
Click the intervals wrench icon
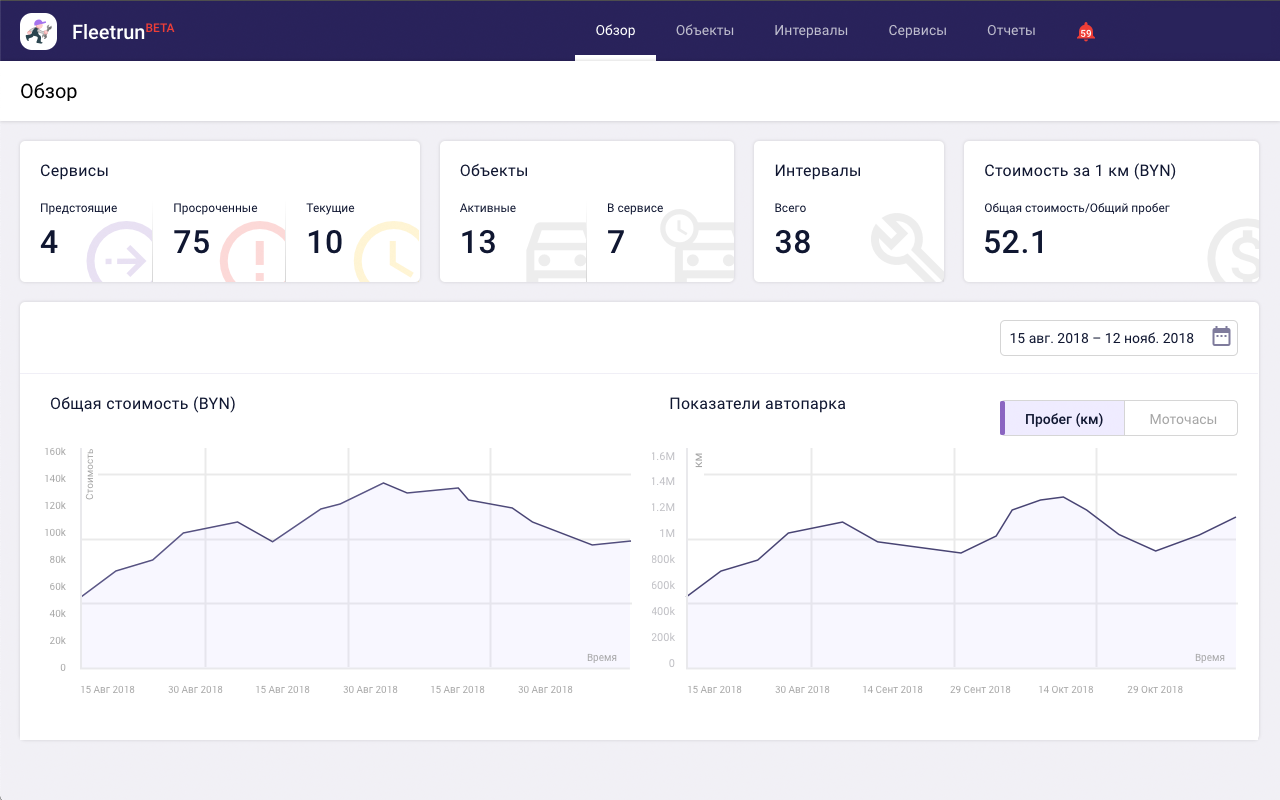[906, 250]
